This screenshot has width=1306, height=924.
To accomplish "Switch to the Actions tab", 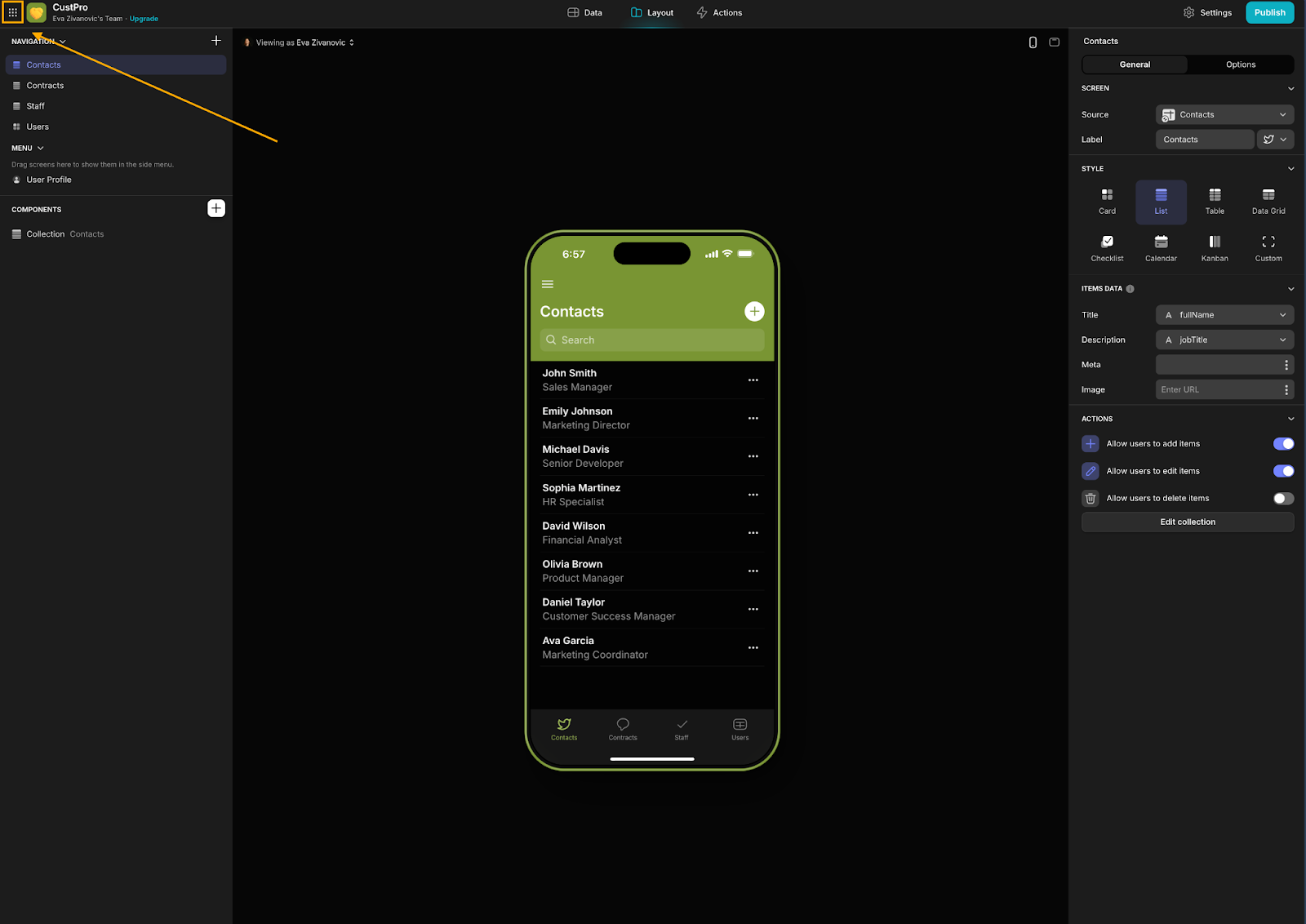I will tap(719, 13).
